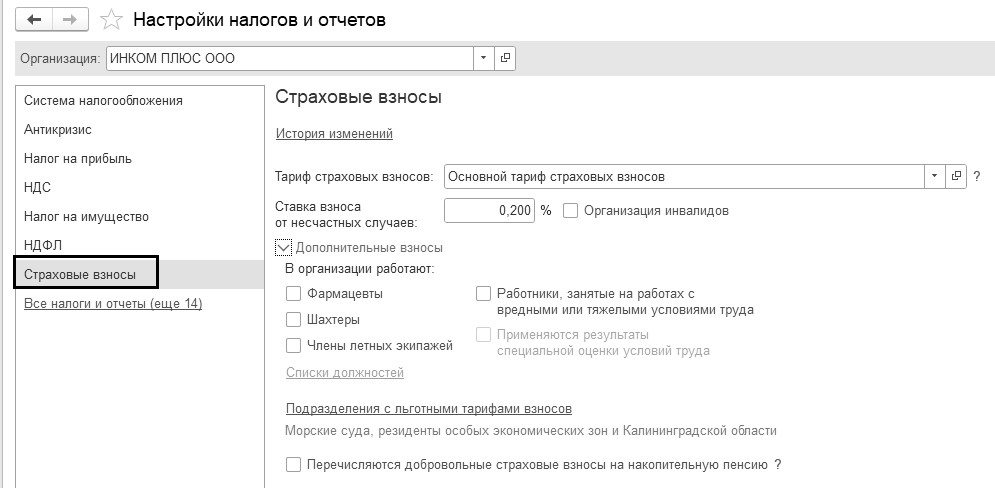Image resolution: width=995 pixels, height=488 pixels.
Task: Collapse the Дополнительные взносы section
Action: click(283, 247)
